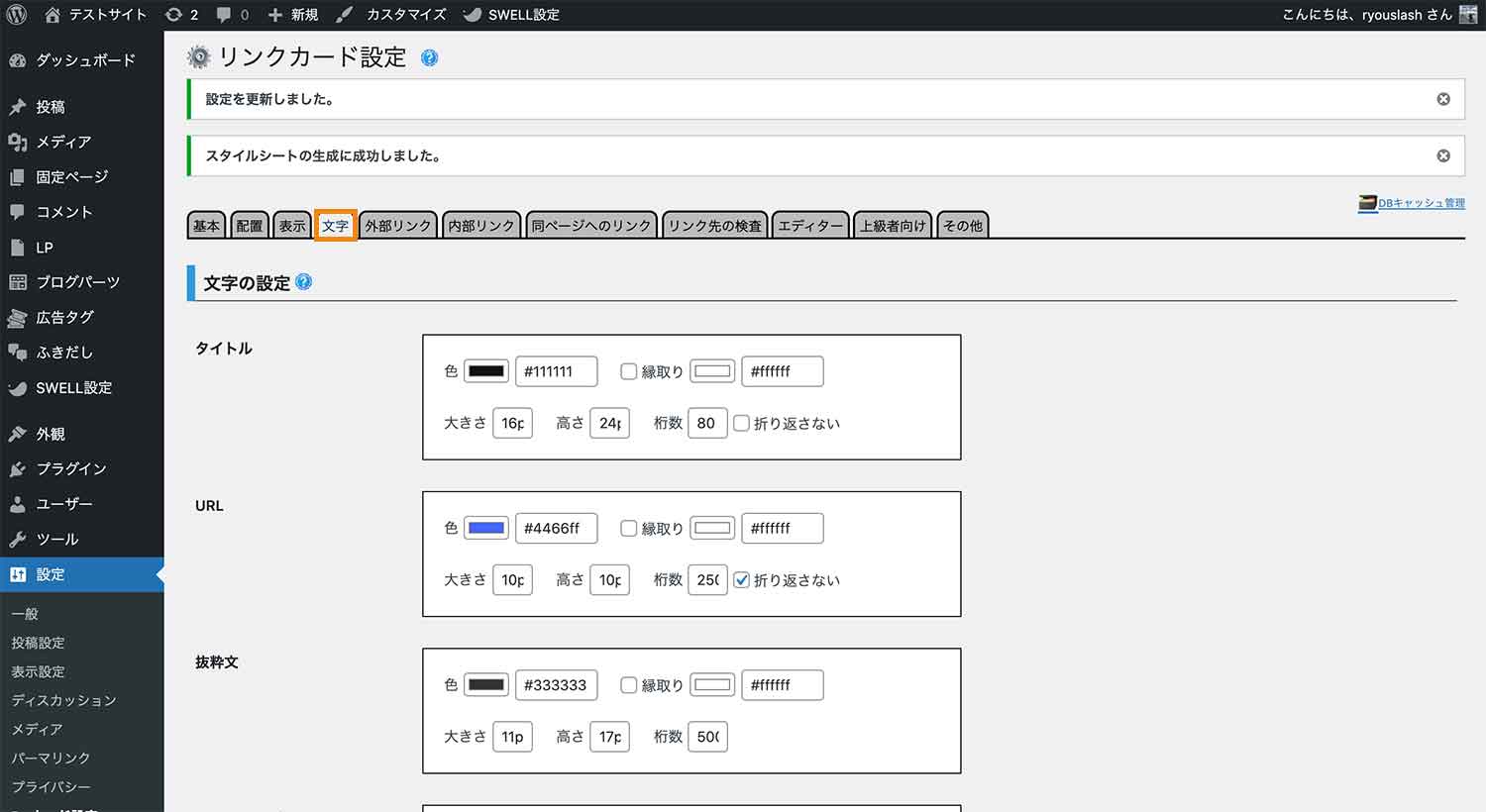Enable 折り返さない for the タイトル section
This screenshot has height=812, width=1486.
pos(741,423)
